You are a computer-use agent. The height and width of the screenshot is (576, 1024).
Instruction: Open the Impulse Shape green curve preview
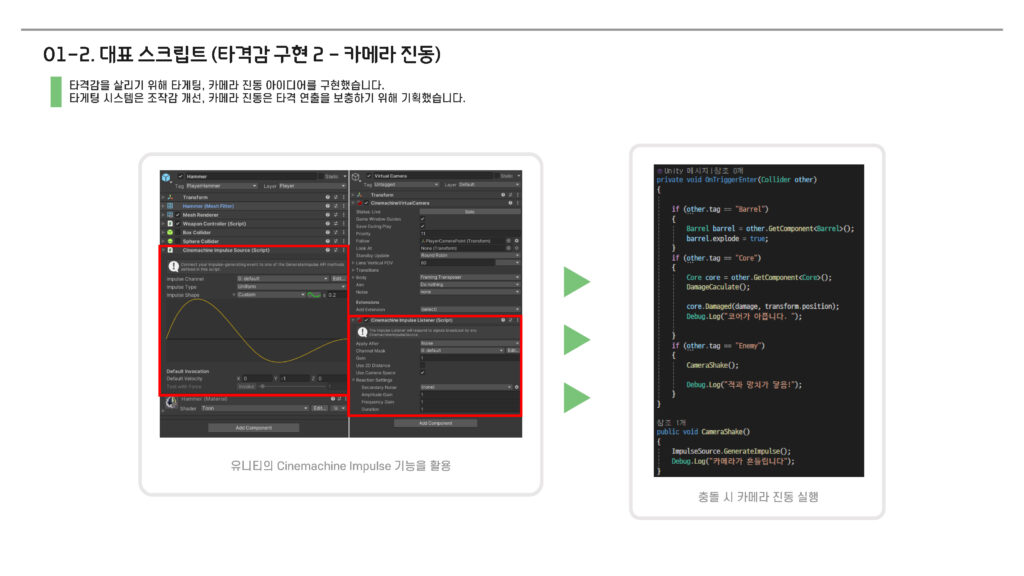[x=313, y=295]
